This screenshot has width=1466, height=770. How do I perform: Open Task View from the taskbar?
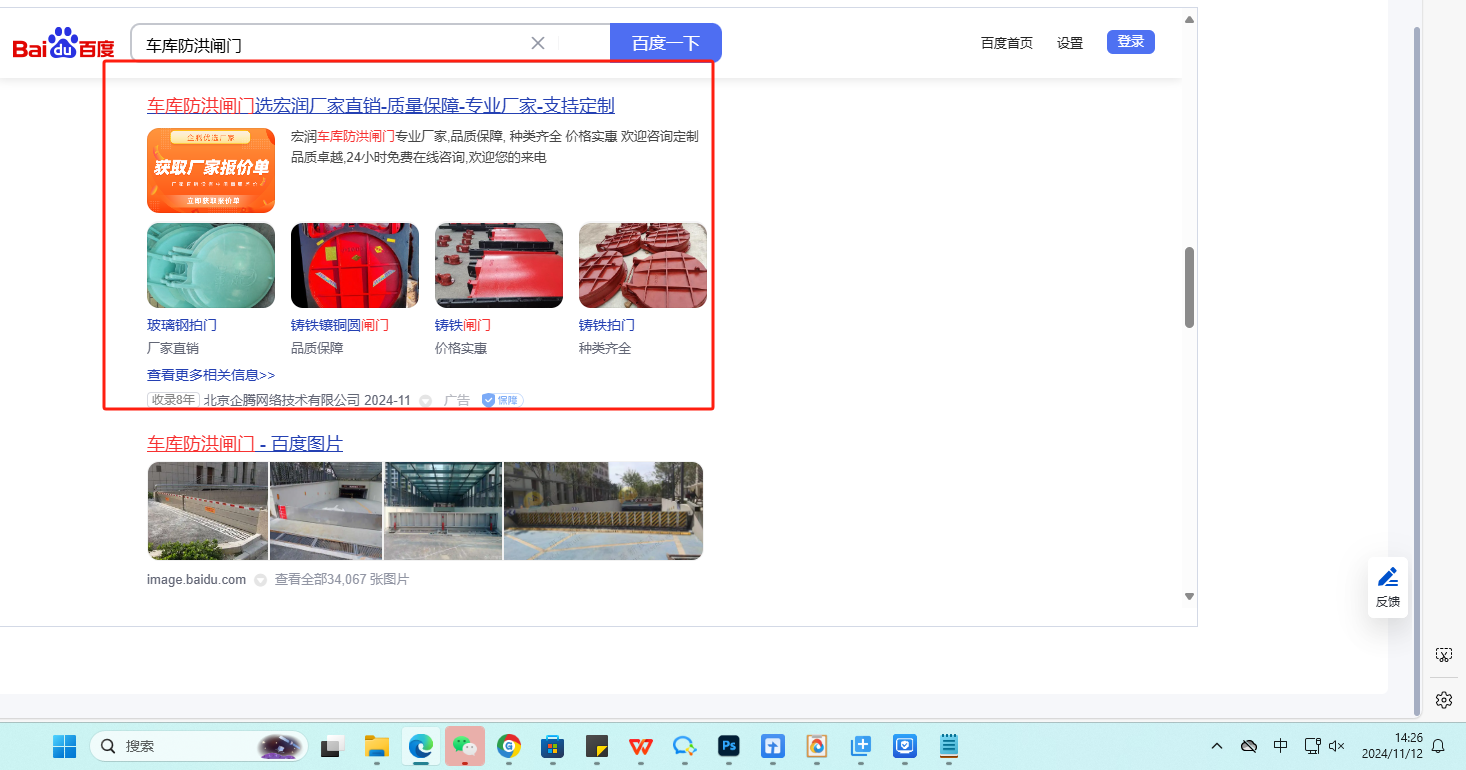click(332, 746)
